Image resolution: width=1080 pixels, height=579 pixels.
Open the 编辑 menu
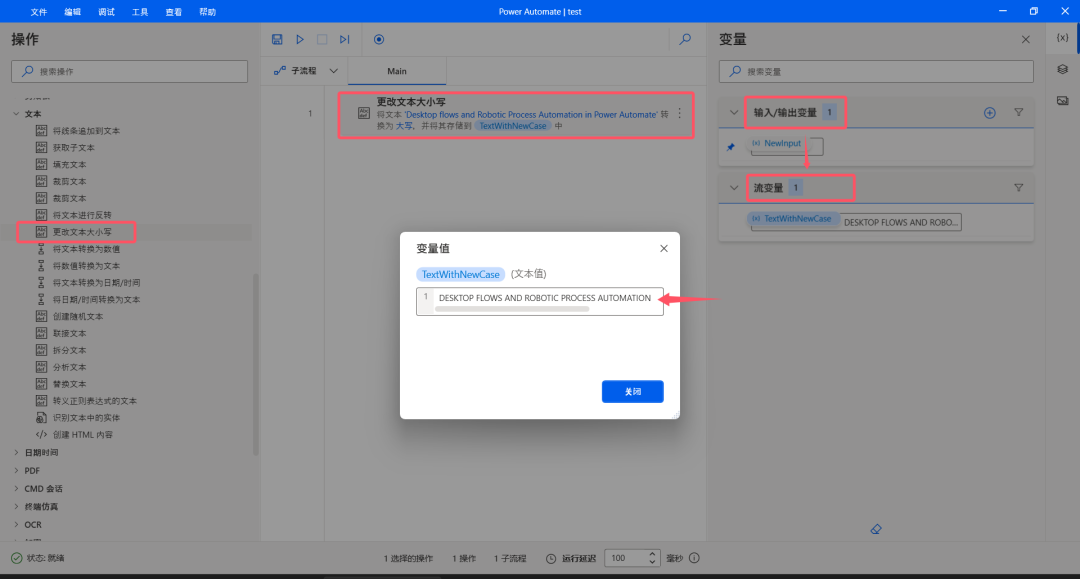[72, 12]
